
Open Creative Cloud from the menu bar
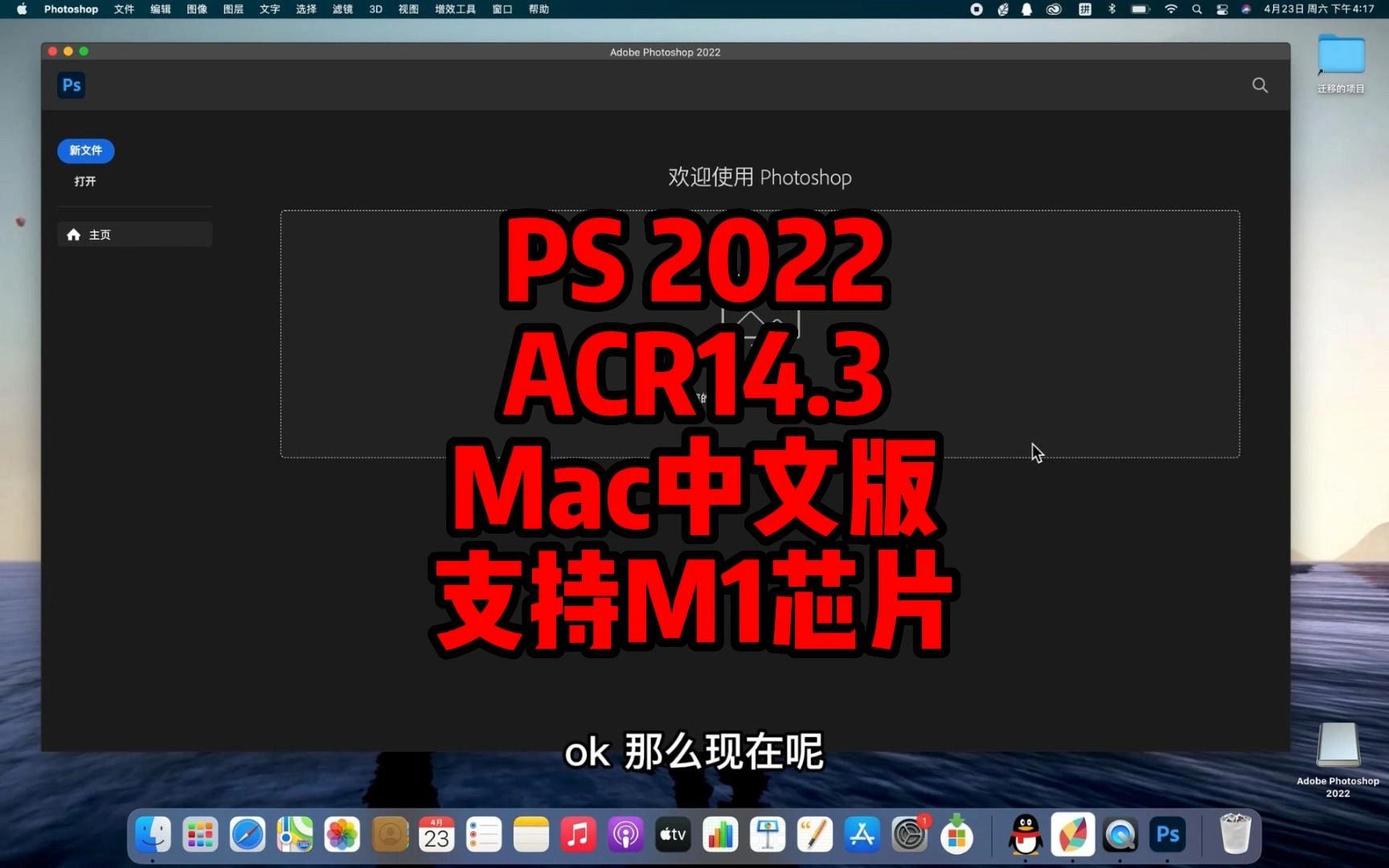[1054, 9]
